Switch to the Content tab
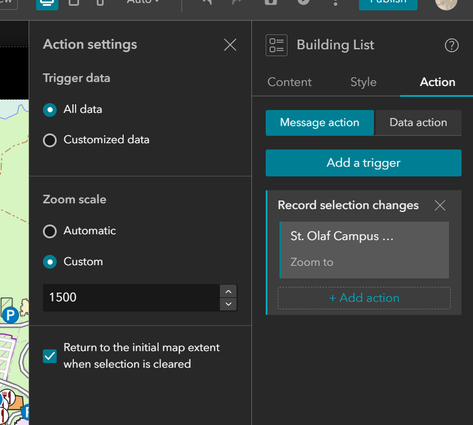The height and width of the screenshot is (425, 473). tap(289, 82)
